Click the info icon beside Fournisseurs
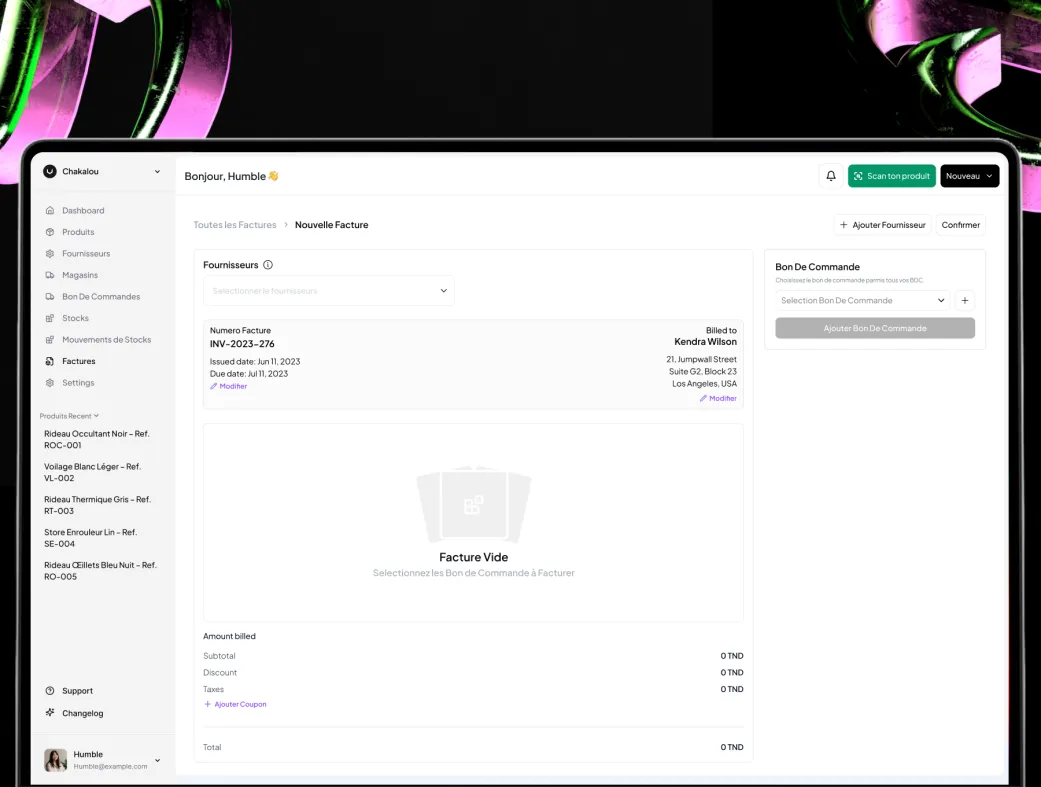 (268, 265)
